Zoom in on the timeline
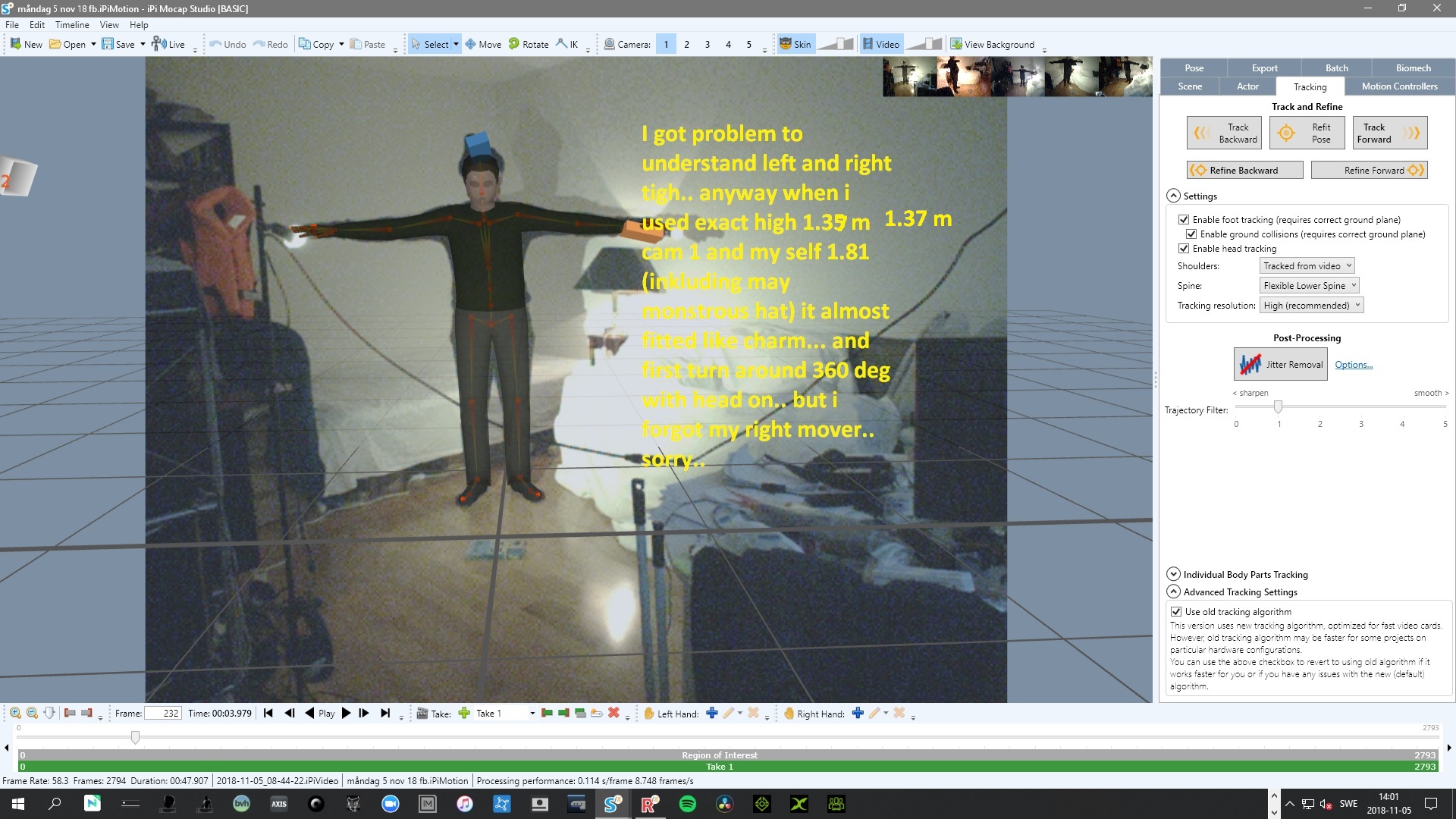 click(x=15, y=713)
